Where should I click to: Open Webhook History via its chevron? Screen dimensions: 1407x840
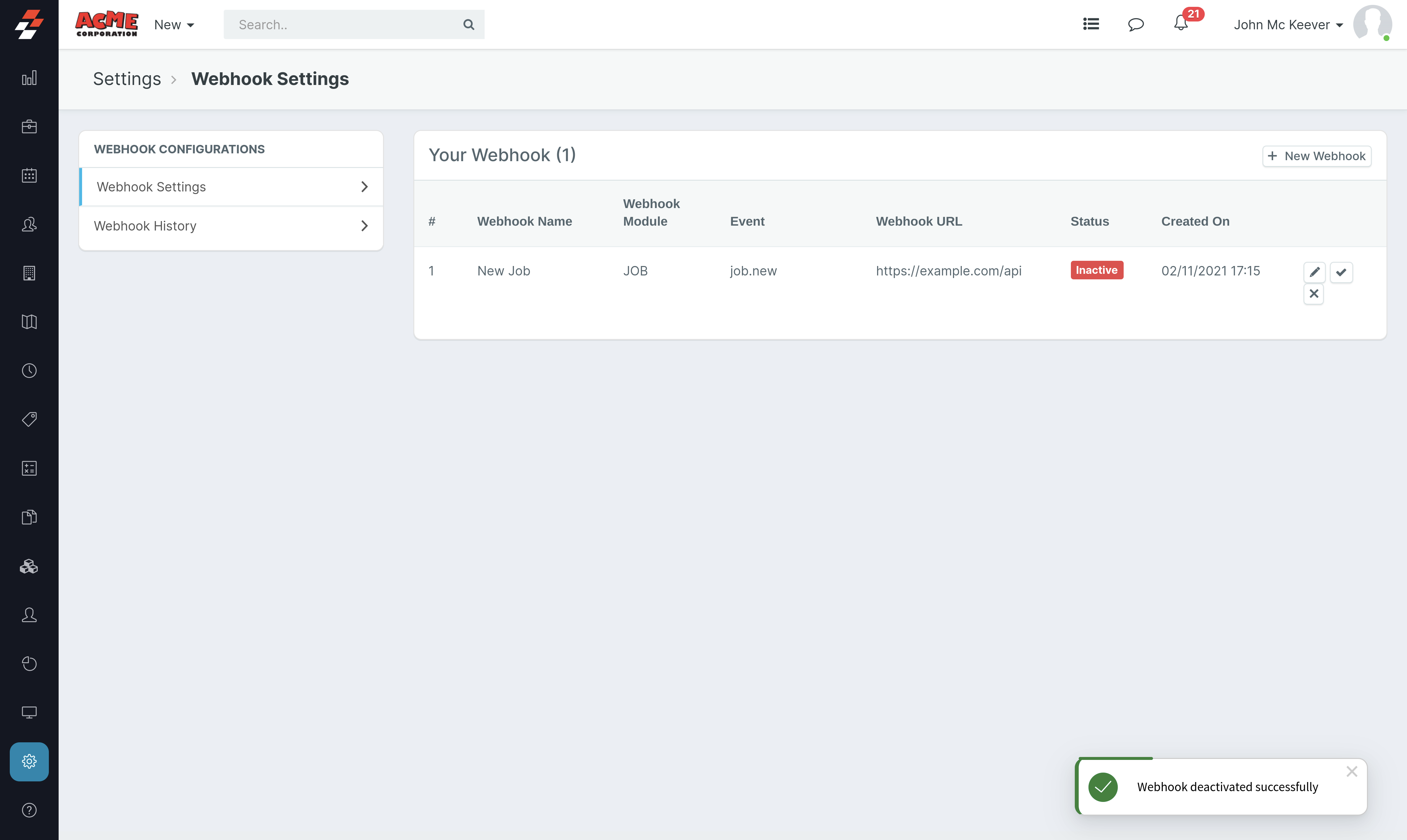pos(364,226)
